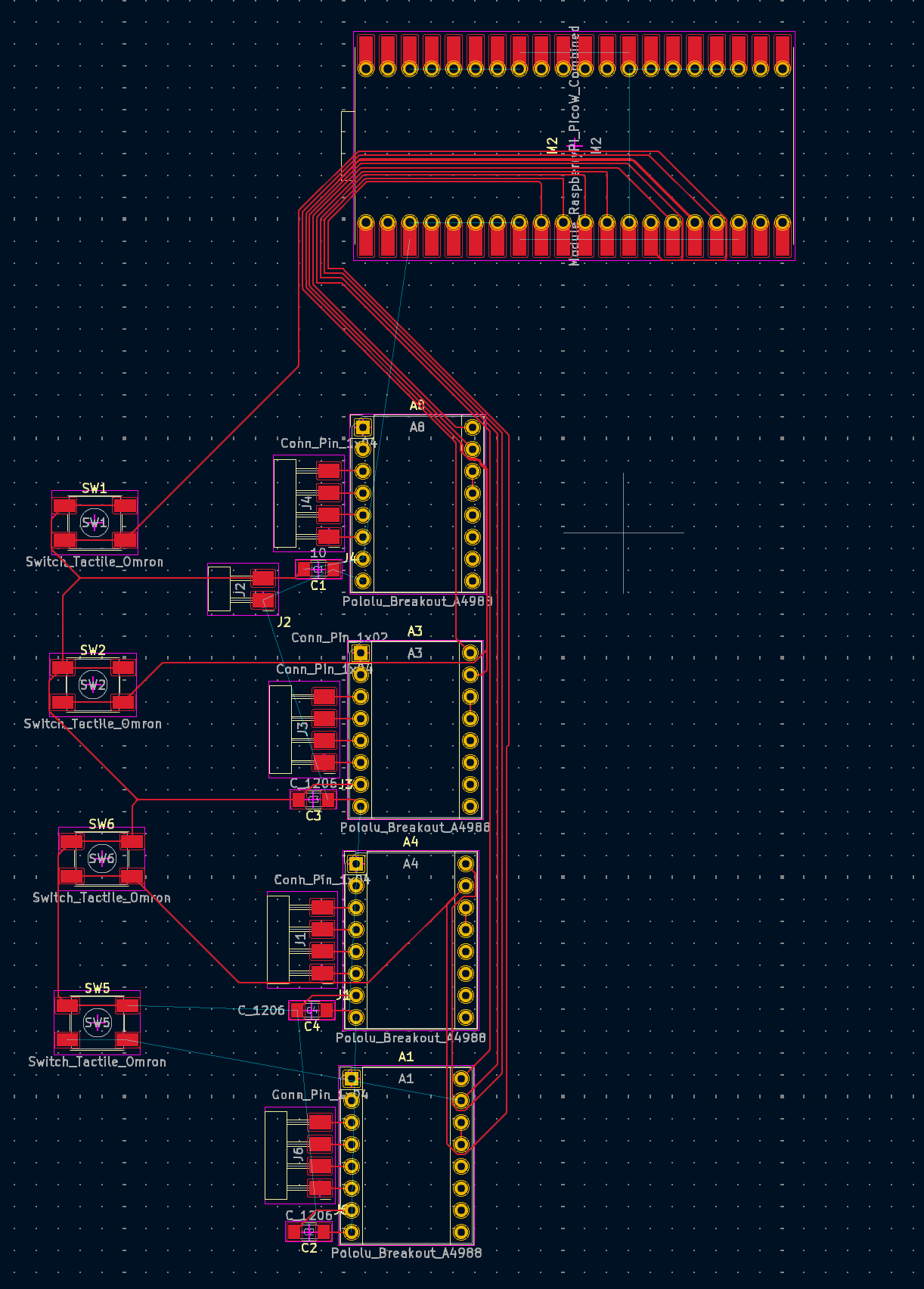Click the C_1206 label above C3
Viewport: 924px width, 1289px height.
pyautogui.click(x=313, y=784)
